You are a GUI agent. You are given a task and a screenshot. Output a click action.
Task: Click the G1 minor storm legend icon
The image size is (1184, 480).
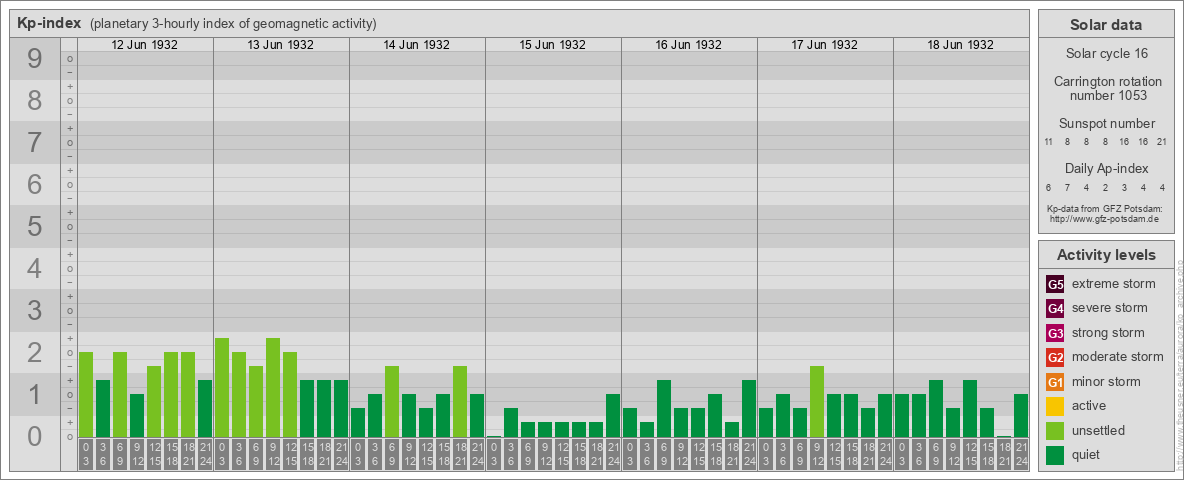1056,382
